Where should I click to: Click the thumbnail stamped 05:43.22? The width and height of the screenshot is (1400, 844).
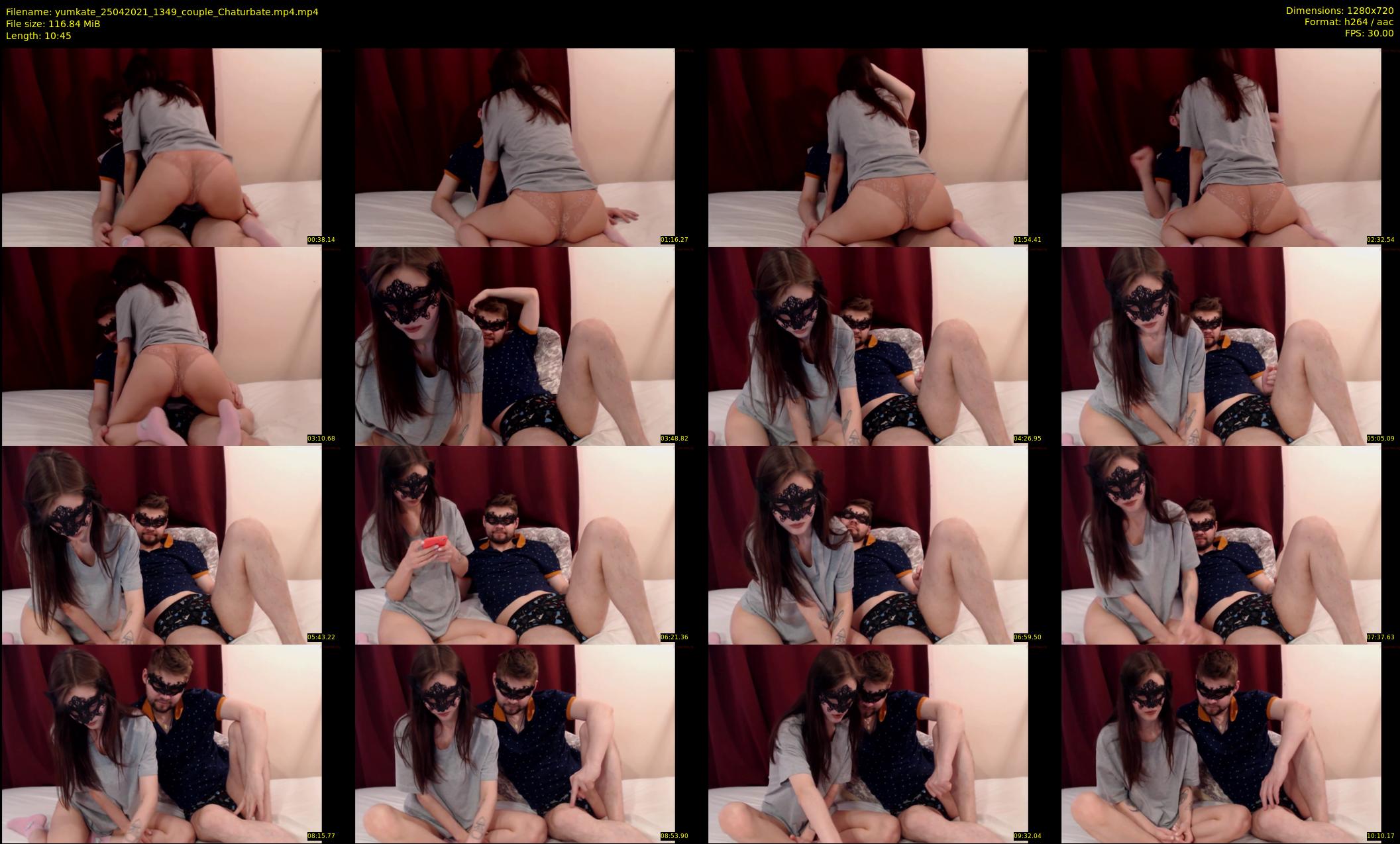162,545
